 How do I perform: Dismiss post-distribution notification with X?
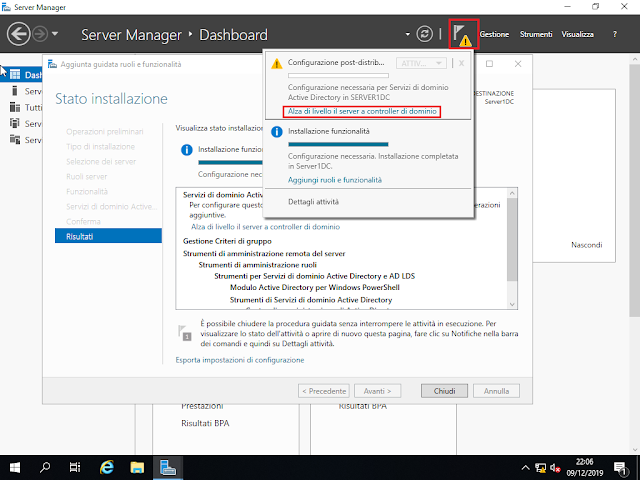461,63
